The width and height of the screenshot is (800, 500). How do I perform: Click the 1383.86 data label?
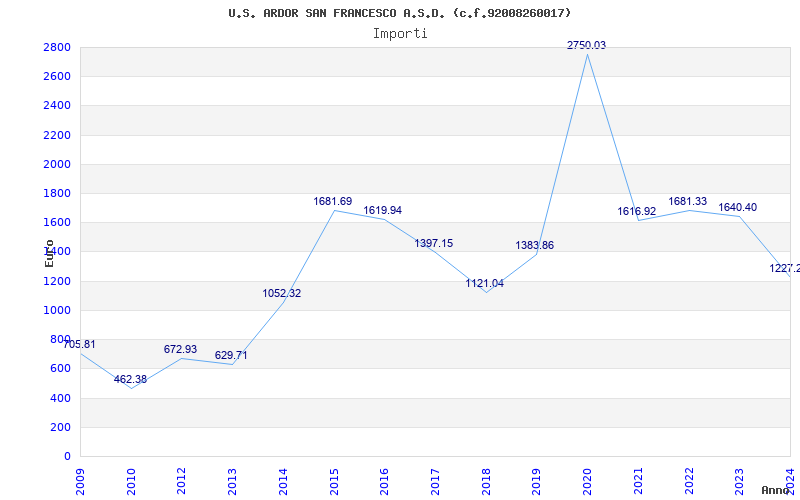point(535,246)
